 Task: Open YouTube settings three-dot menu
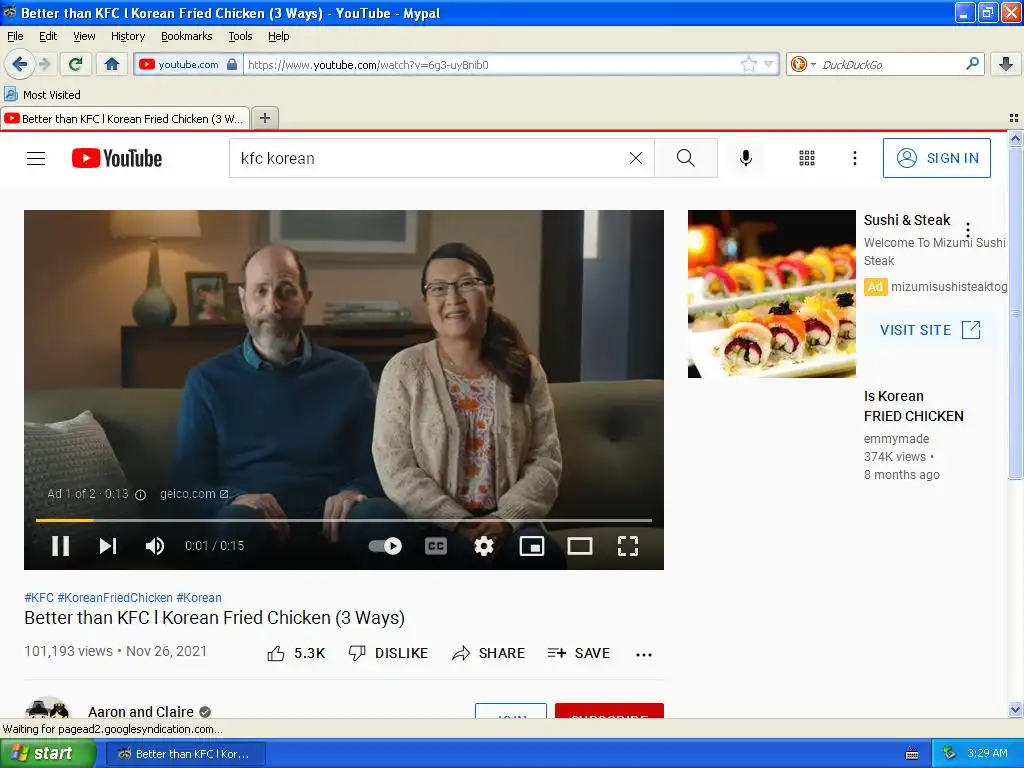click(855, 158)
